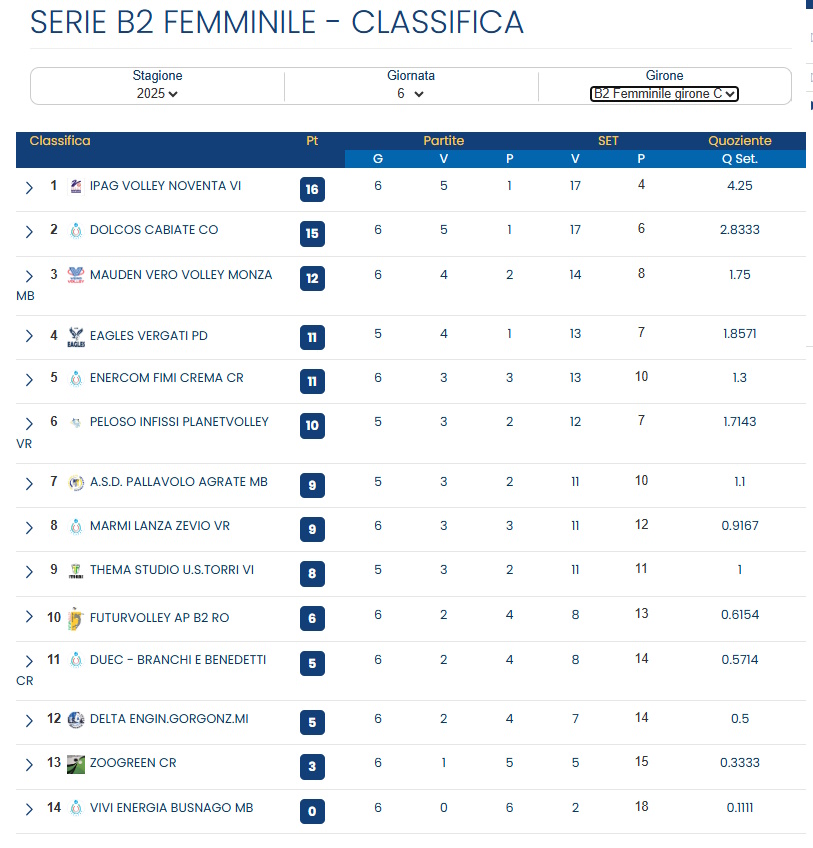Screen dimensions: 813x848
Task: Expand the Dolcos Cabiate CO row
Action: (x=29, y=231)
